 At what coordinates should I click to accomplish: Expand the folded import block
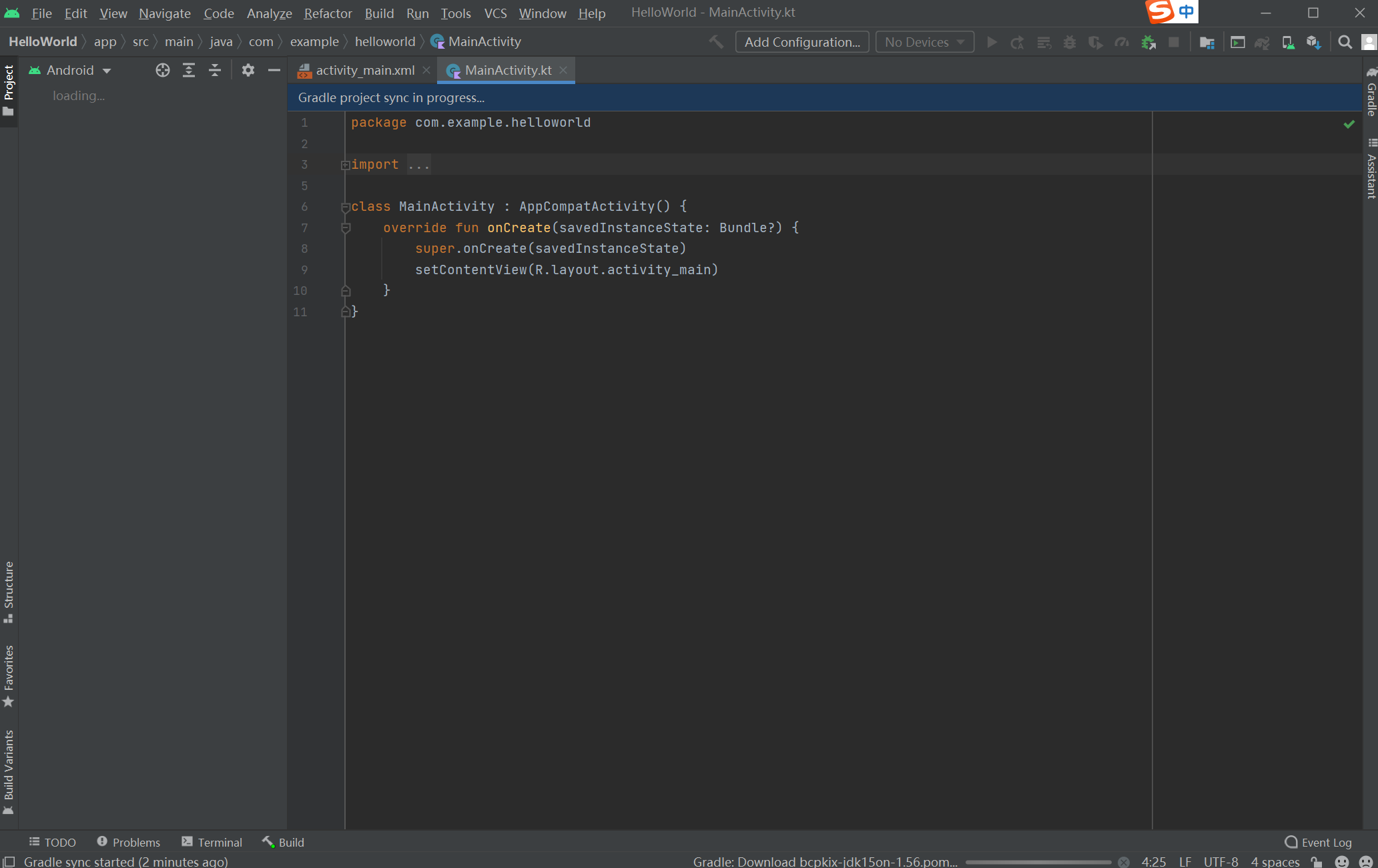coord(345,165)
